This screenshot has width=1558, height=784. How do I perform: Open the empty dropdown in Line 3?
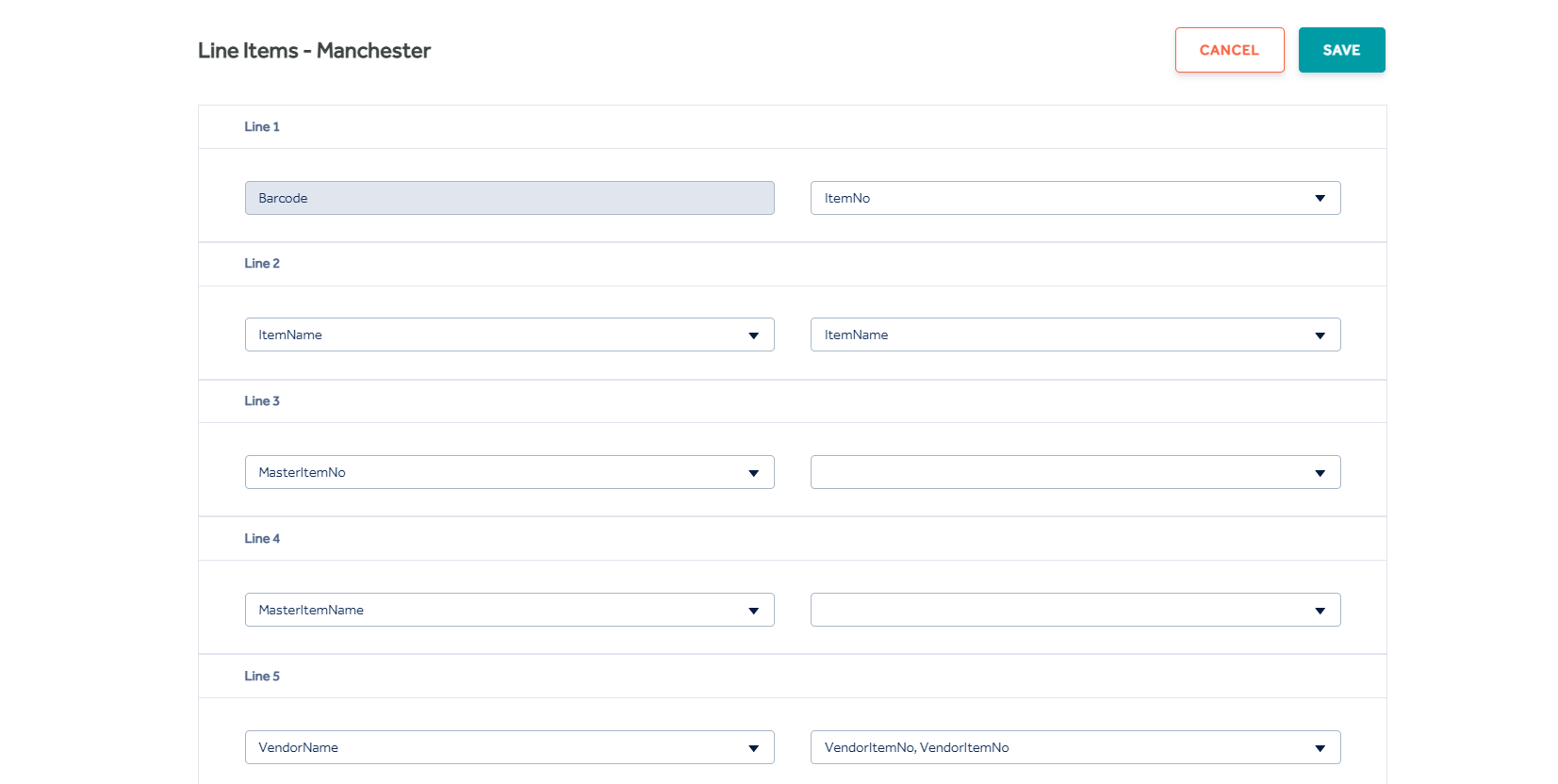[x=1075, y=472]
